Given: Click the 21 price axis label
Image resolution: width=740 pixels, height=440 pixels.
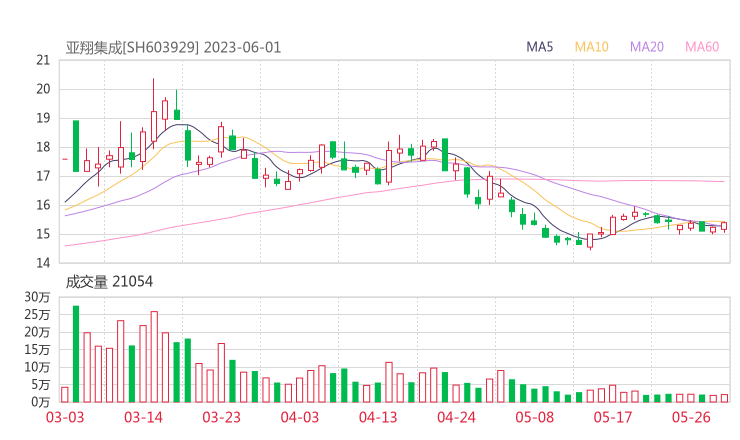Looking at the screenshot, I should (43, 60).
